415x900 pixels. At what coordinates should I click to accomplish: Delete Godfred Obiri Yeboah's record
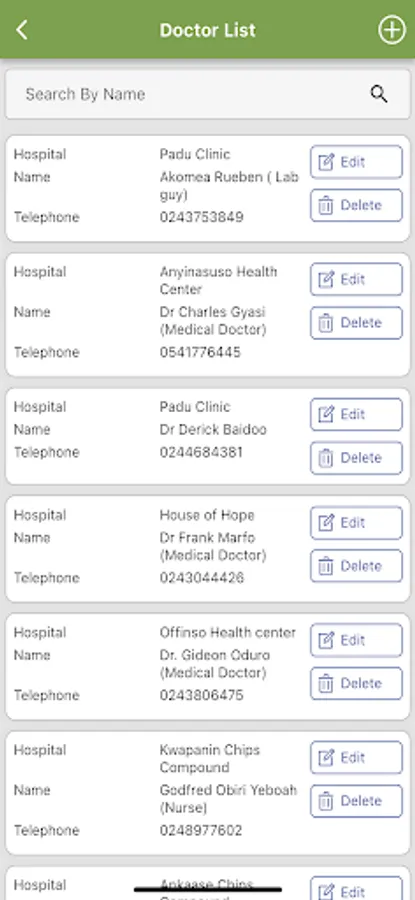point(356,801)
